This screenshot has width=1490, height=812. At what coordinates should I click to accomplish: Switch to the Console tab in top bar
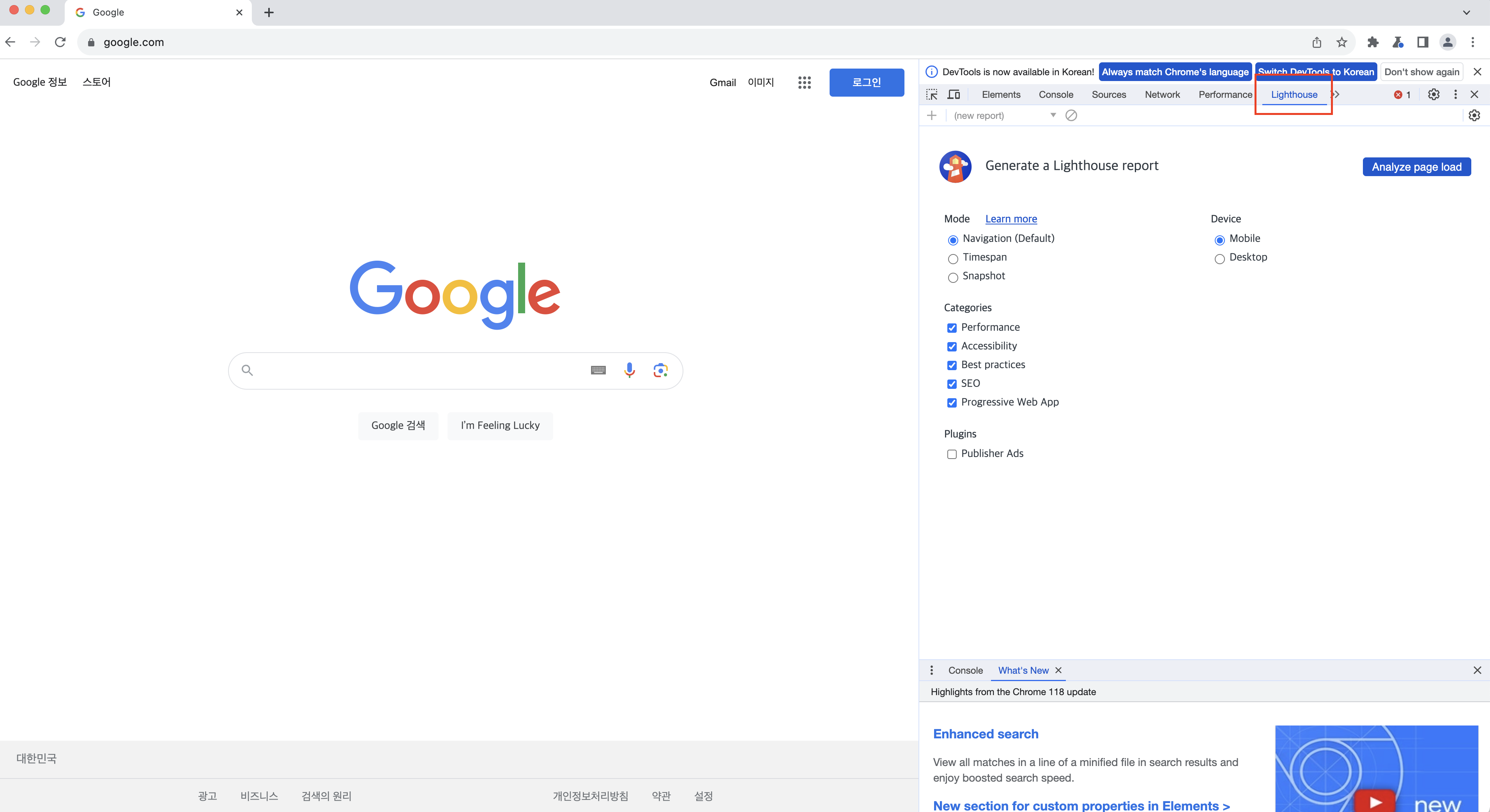(1056, 95)
